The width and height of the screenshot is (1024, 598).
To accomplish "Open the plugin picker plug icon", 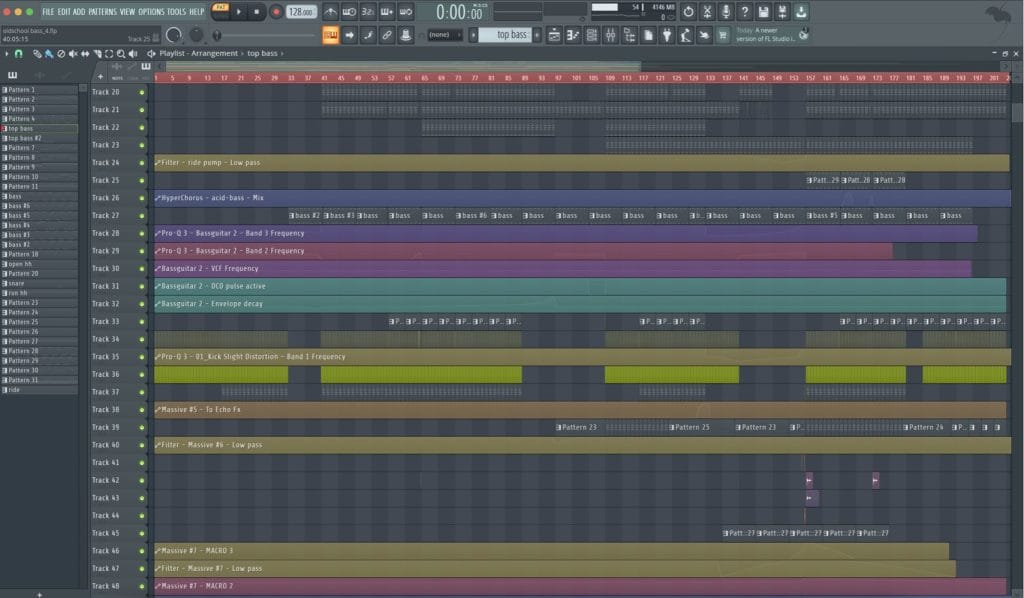I will (667, 35).
